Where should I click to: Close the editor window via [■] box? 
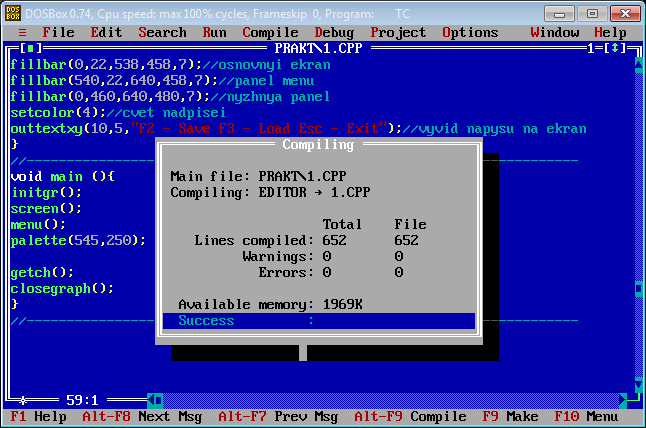coord(30,48)
